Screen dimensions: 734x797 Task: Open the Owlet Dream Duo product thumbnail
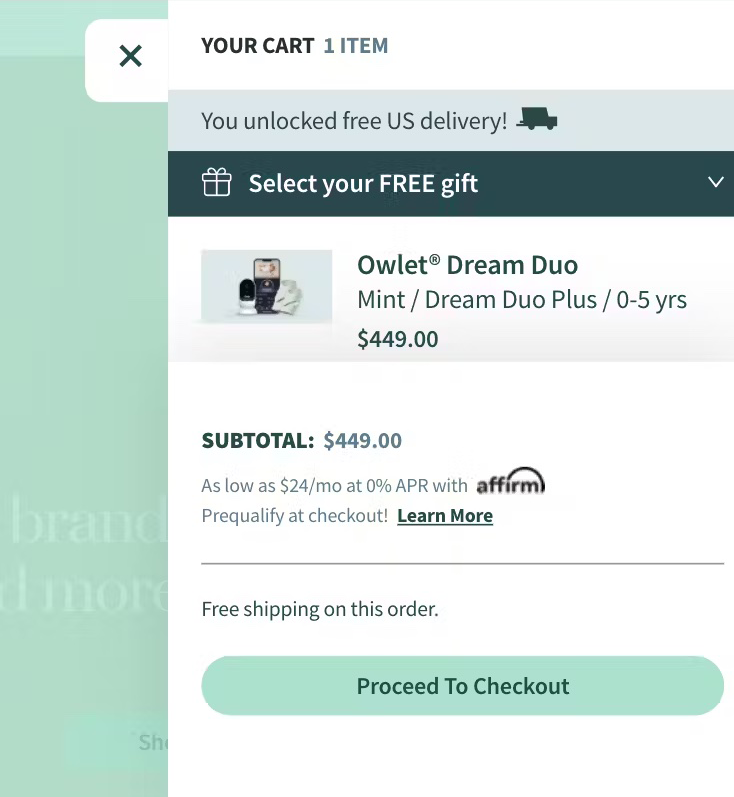[267, 287]
